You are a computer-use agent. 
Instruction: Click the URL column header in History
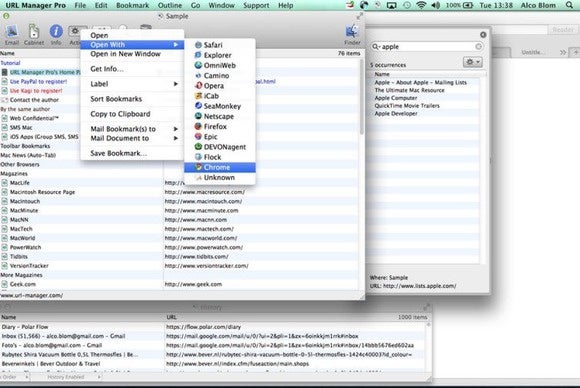[171, 317]
